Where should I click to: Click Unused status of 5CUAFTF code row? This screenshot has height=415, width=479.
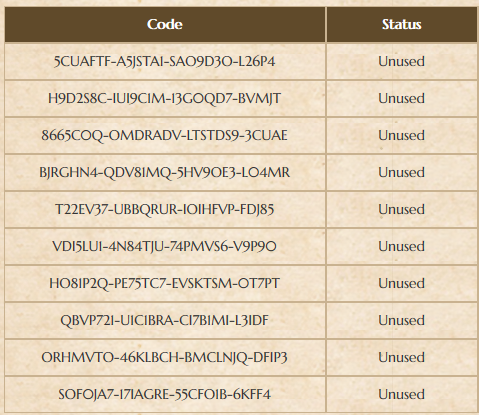pos(402,62)
